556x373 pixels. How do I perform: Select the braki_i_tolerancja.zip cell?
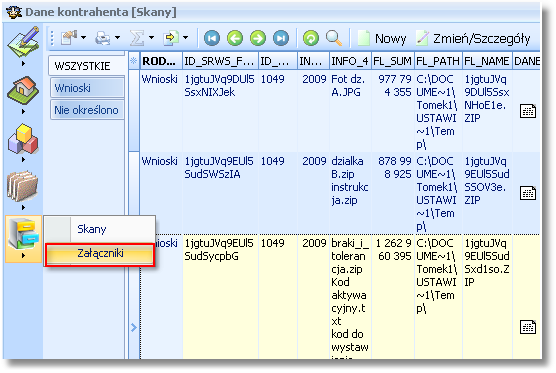pyautogui.click(x=350, y=297)
